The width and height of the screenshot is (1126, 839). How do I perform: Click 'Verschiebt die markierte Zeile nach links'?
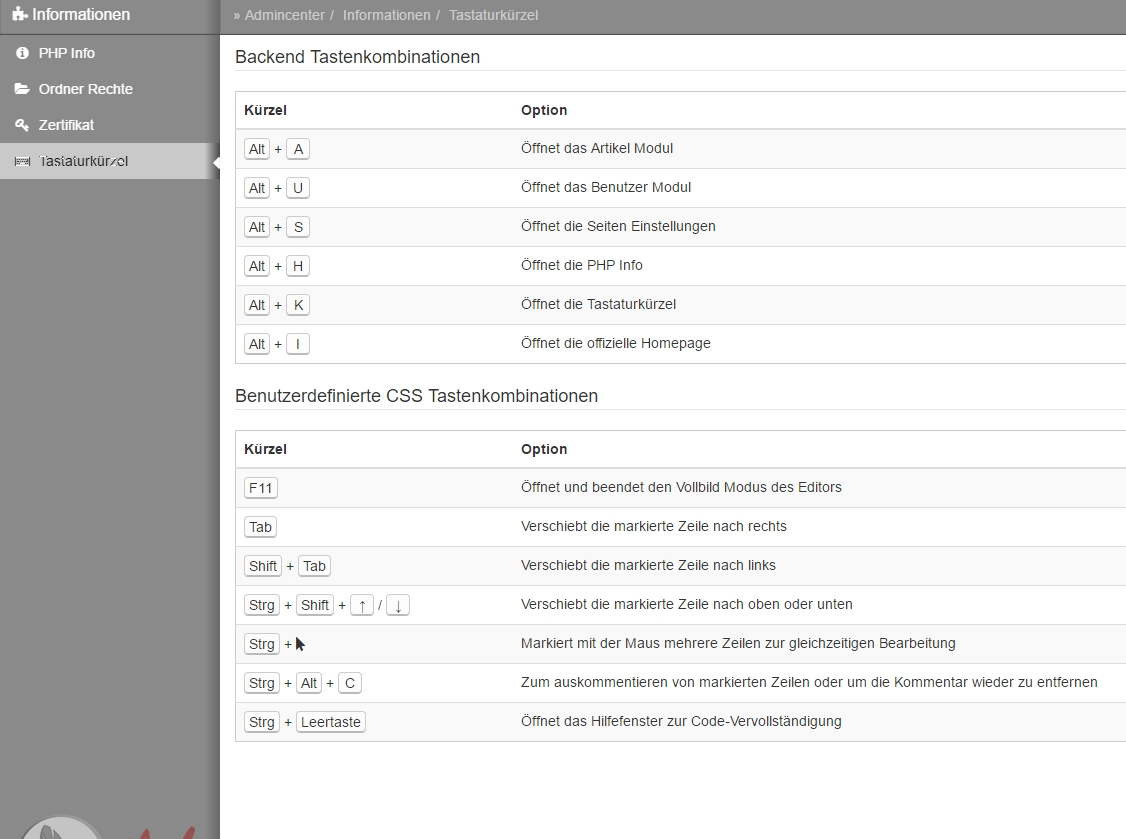point(648,565)
